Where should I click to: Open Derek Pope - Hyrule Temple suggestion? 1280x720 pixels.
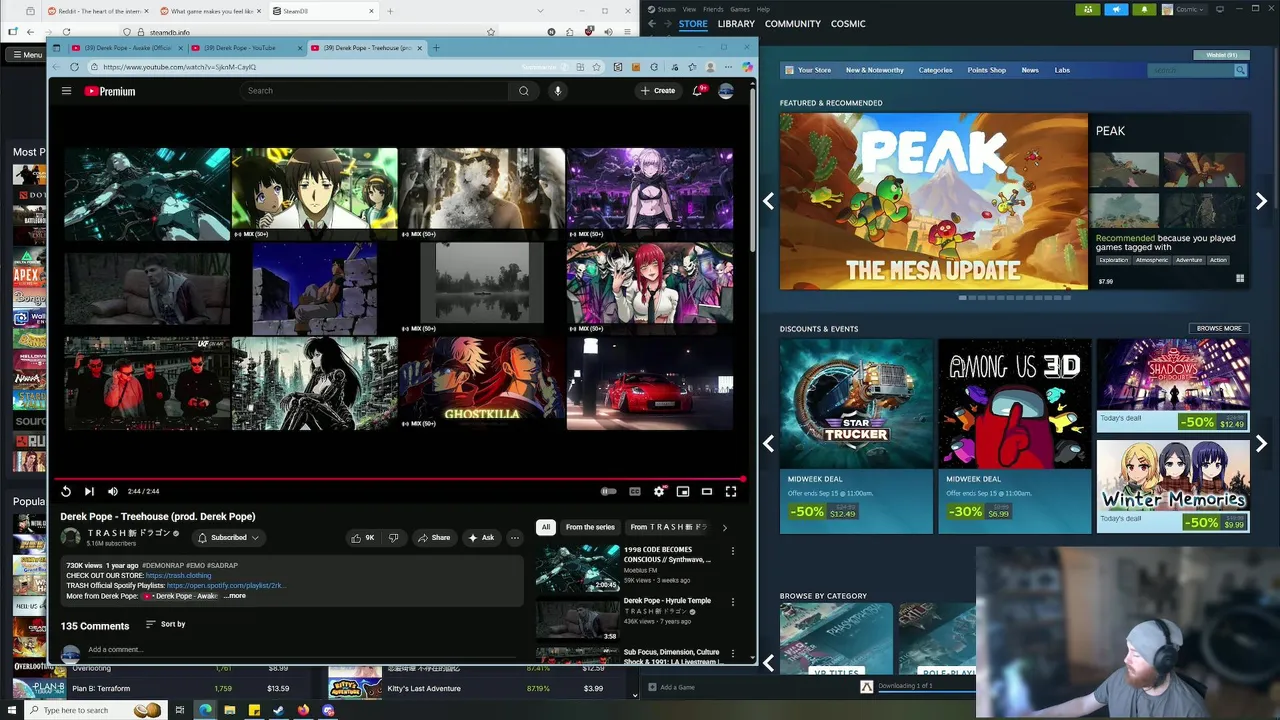coord(667,601)
